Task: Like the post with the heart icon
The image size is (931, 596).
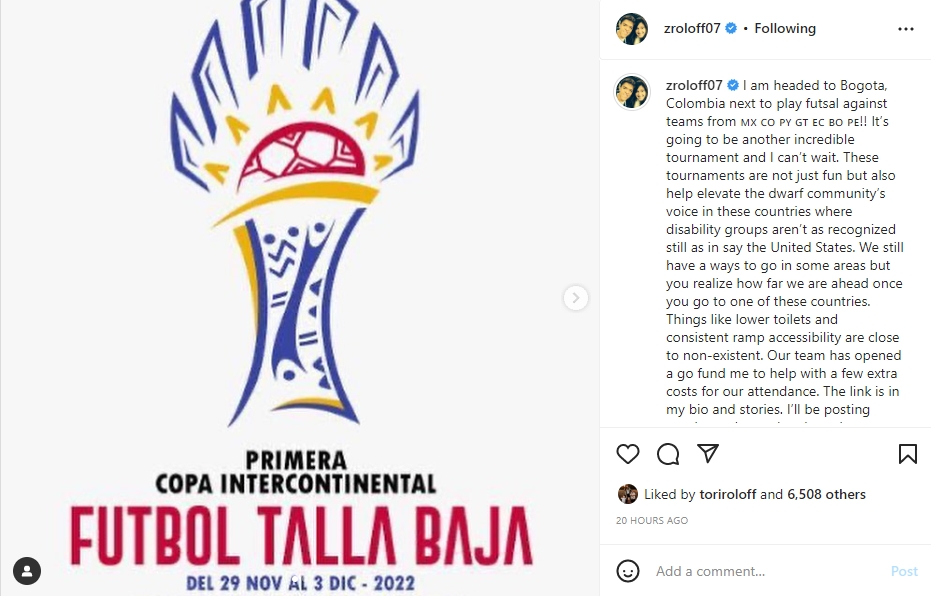Action: (628, 454)
